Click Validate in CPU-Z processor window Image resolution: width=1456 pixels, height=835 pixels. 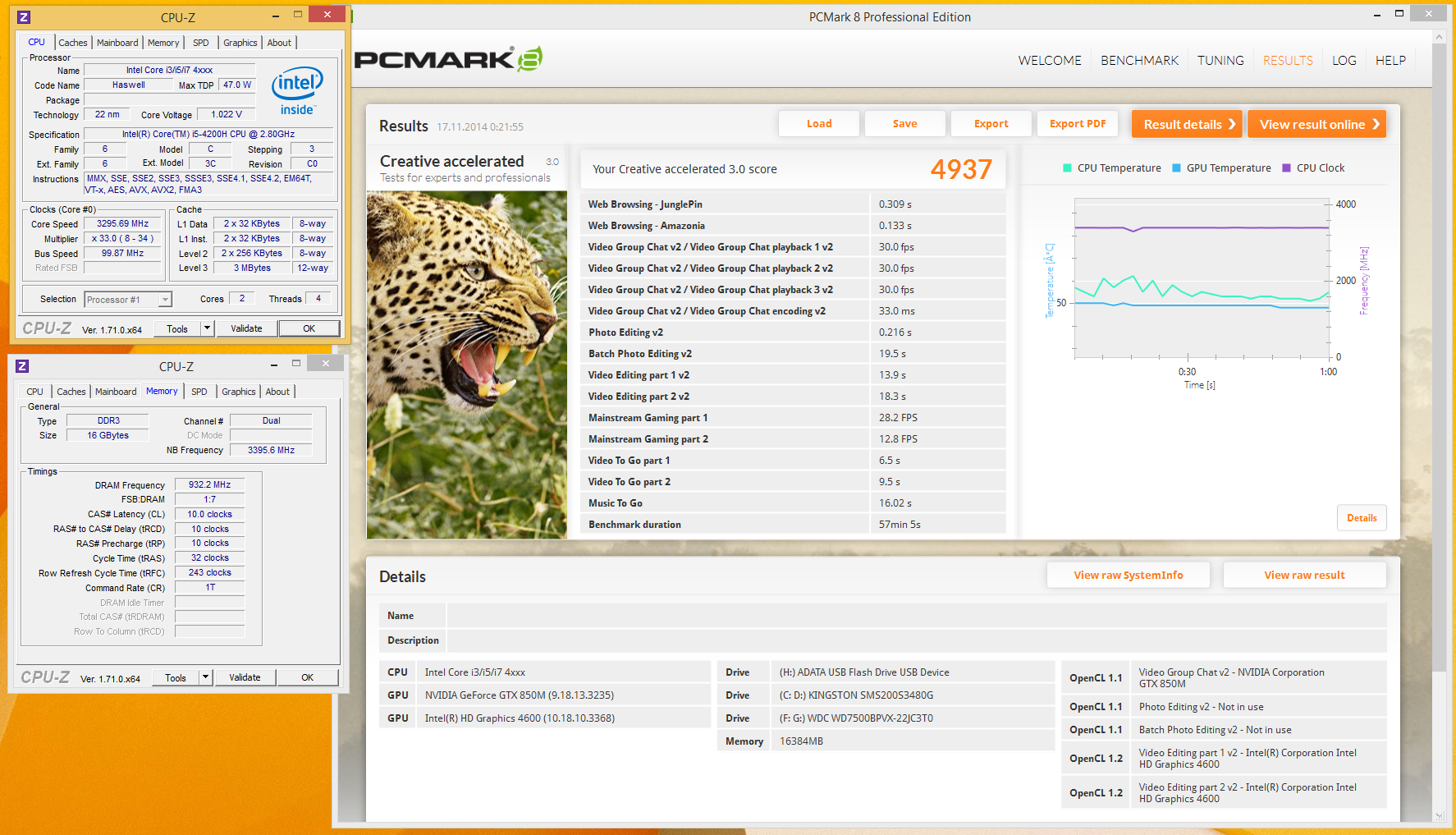(x=246, y=328)
